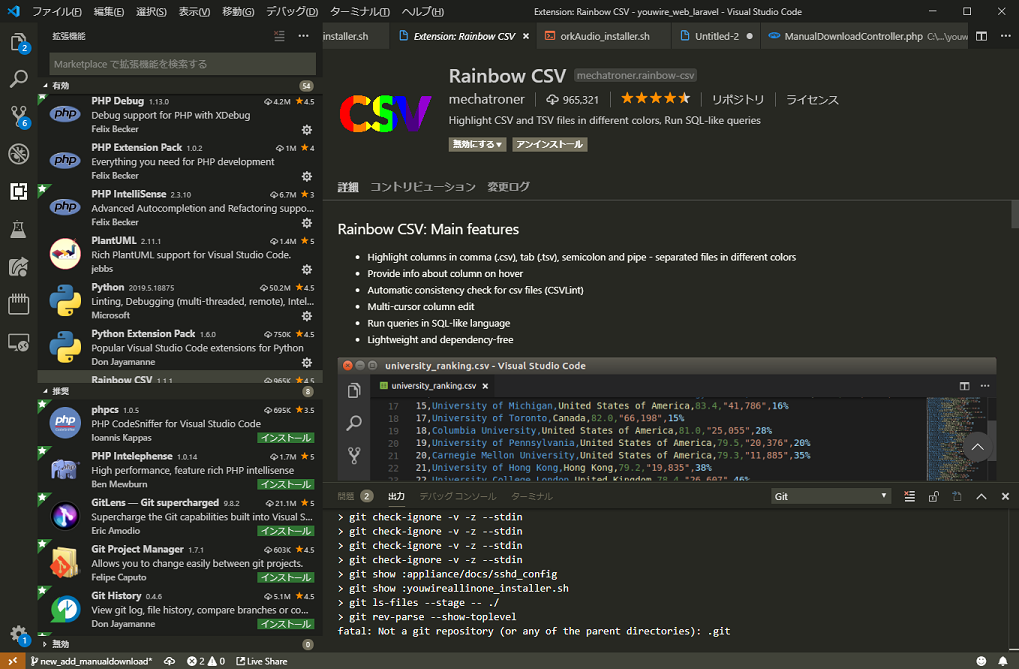Open gear settings for Python Extension Pack
The height and width of the screenshot is (669, 1019).
point(307,363)
